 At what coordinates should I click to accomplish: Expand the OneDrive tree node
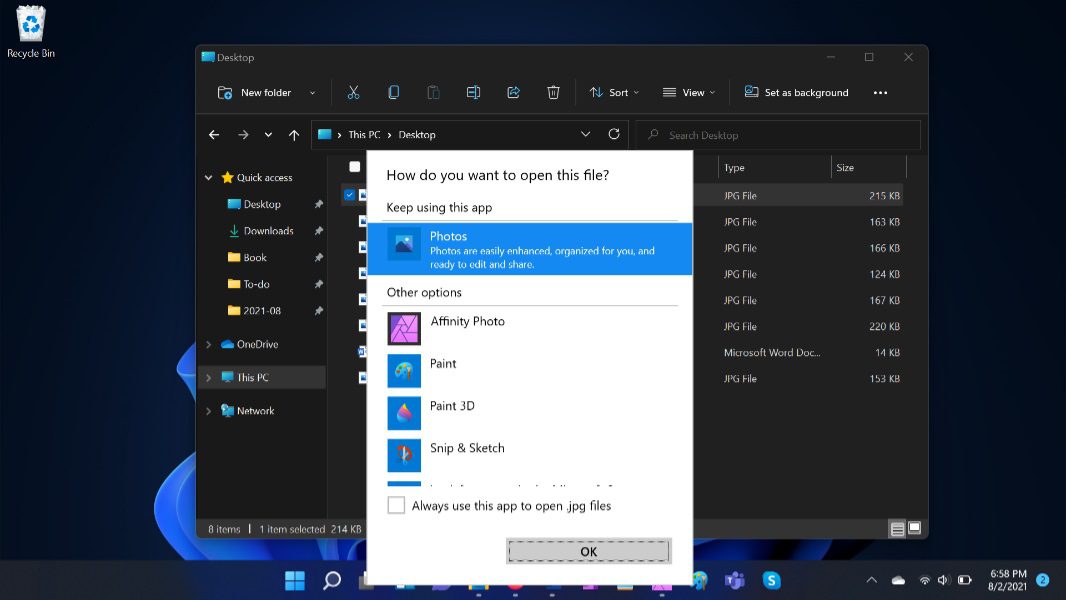[x=209, y=344]
